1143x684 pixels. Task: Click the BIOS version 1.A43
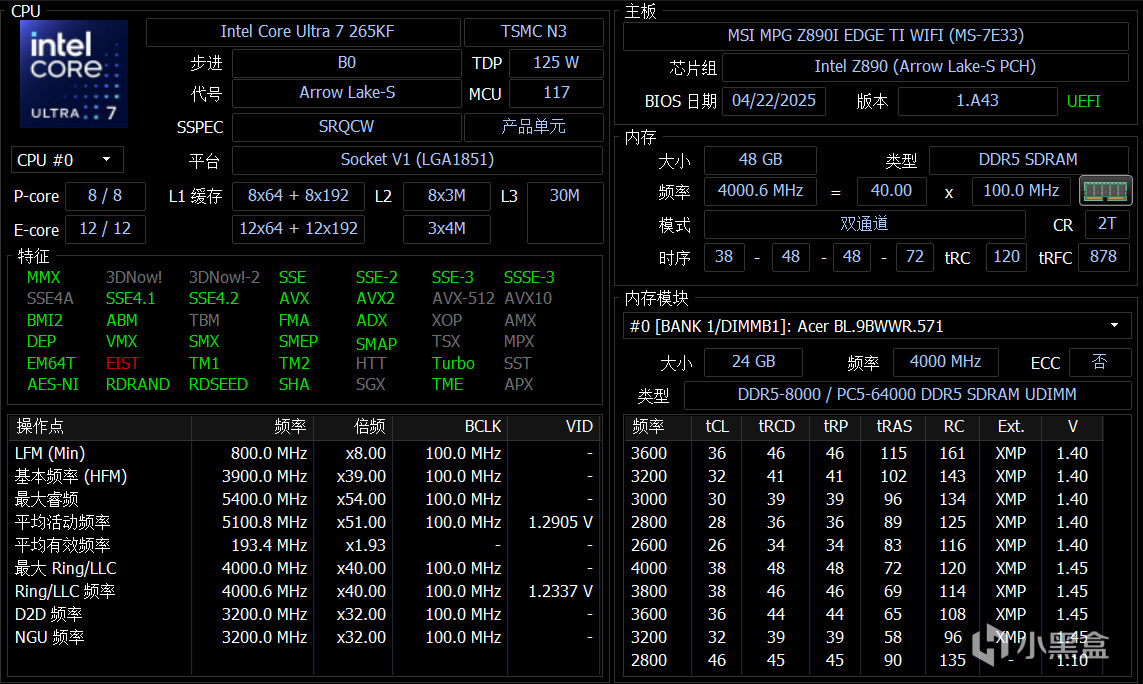978,101
